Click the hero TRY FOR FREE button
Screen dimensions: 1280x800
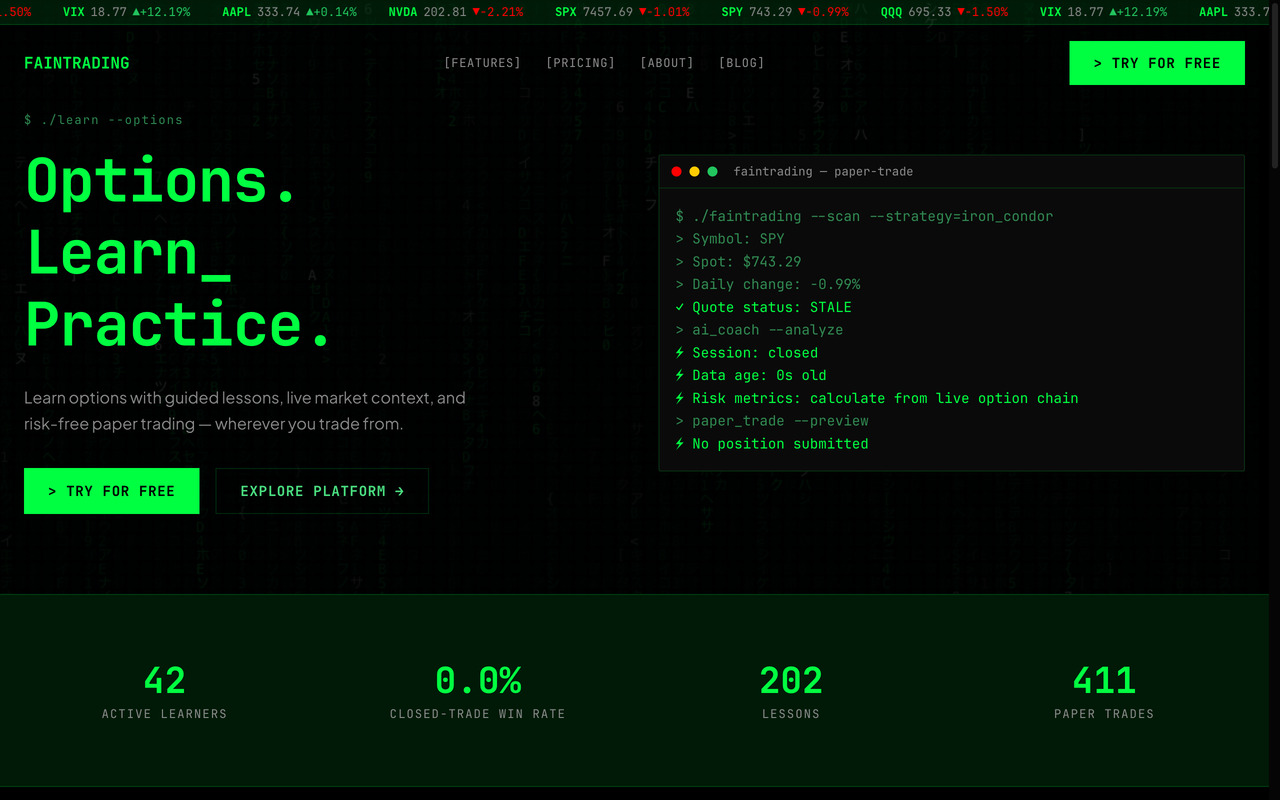112,491
